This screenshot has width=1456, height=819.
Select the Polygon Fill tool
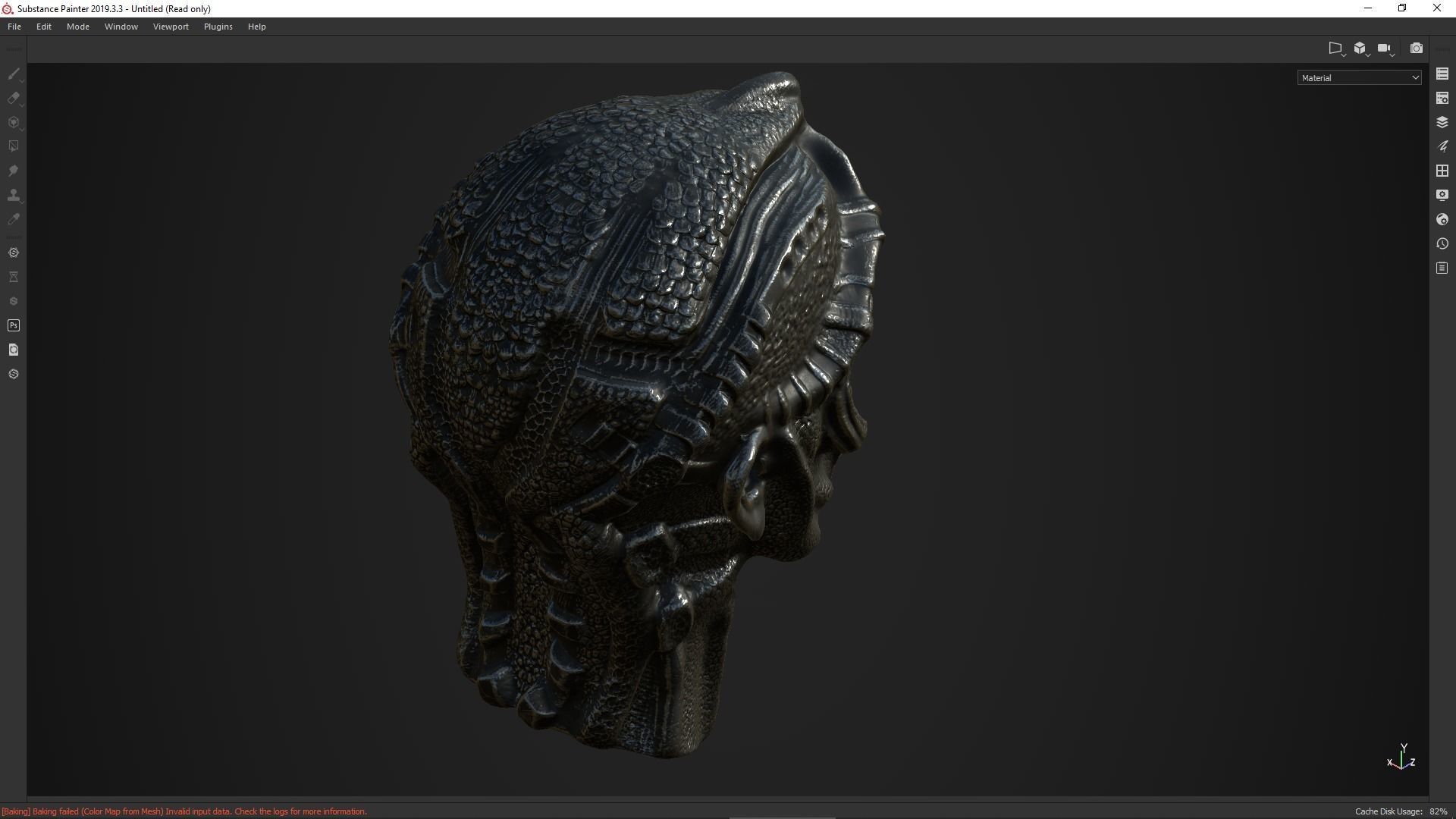[x=14, y=146]
